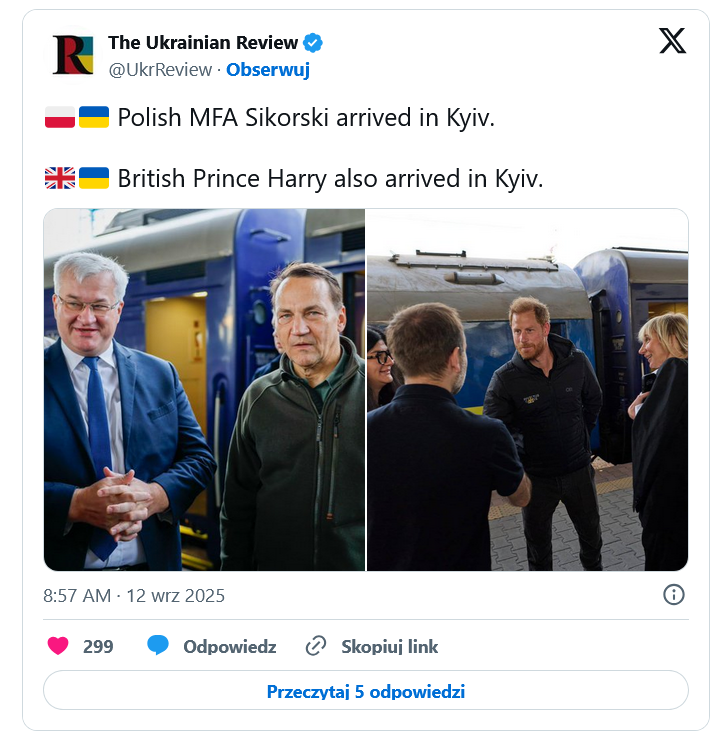View the left photo with Sikorski

tap(204, 389)
